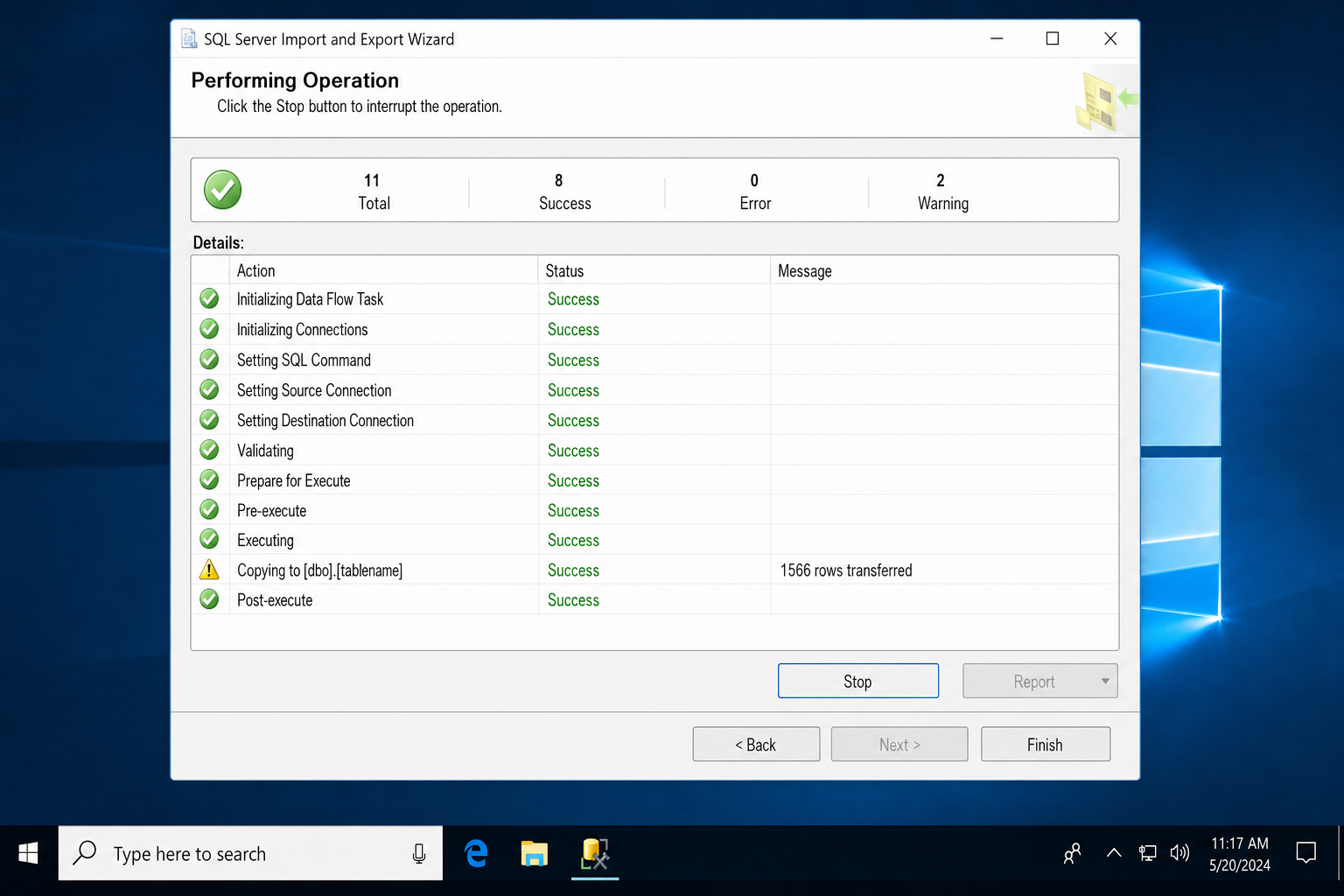Click the success icon beside Initializing Connections
Screen dimensions: 1344x896
pos(209,329)
